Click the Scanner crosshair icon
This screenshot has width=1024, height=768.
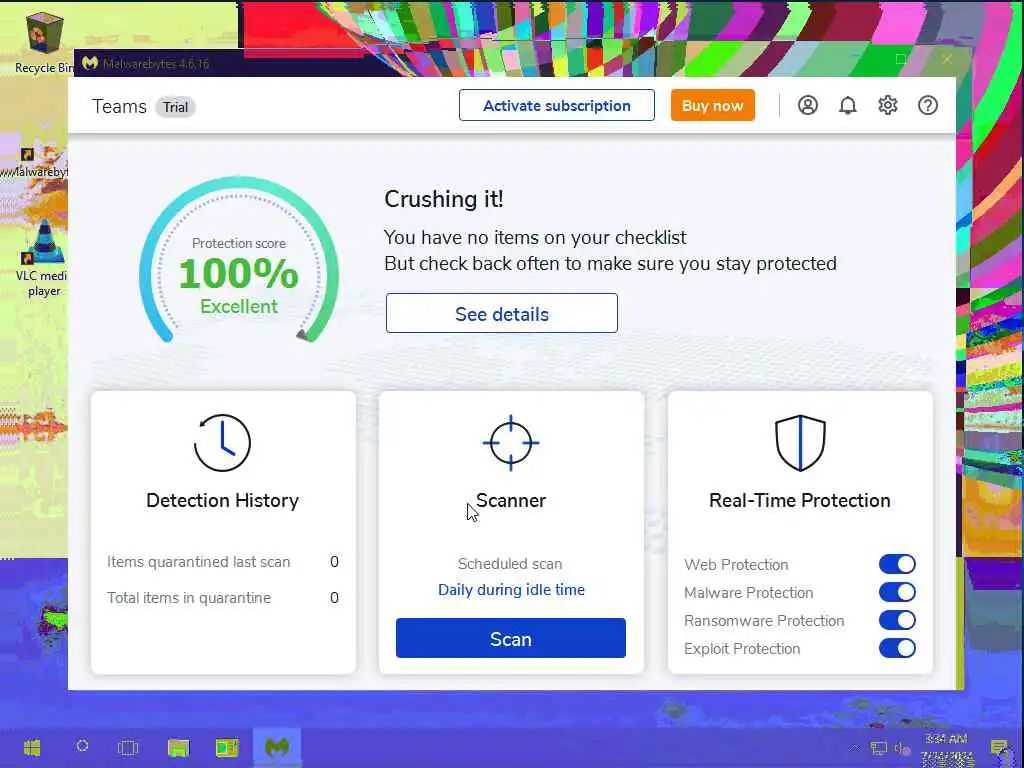tap(511, 443)
